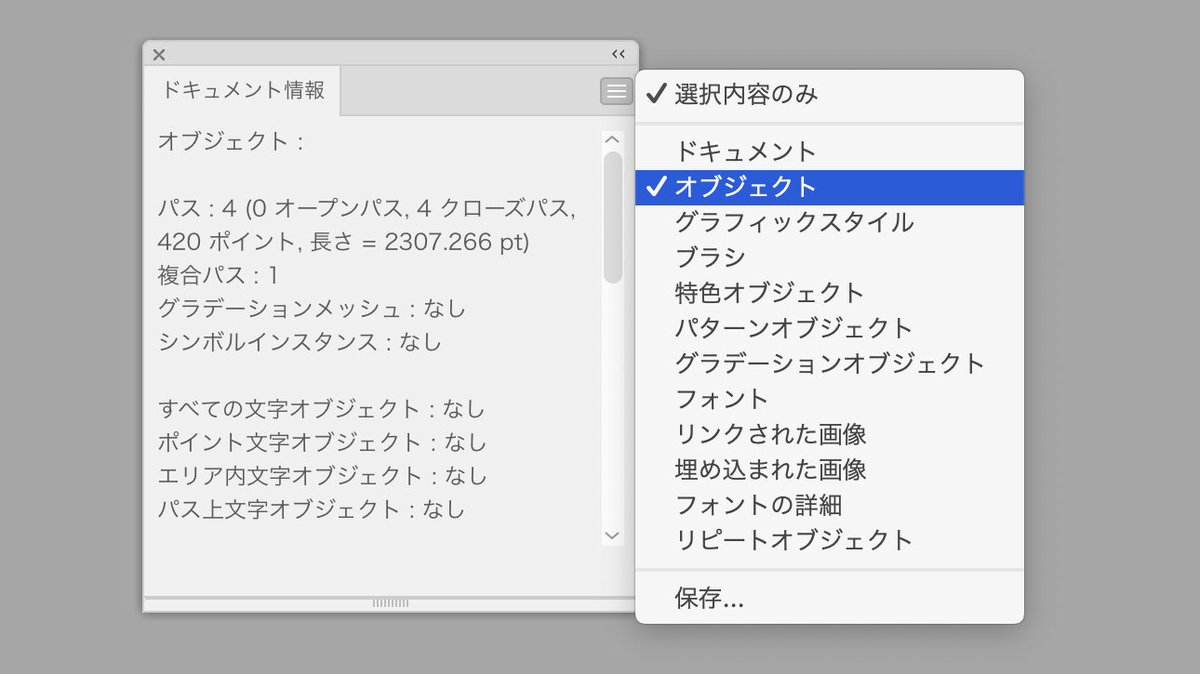Click シンボルインスタンス：なし line

point(300,341)
